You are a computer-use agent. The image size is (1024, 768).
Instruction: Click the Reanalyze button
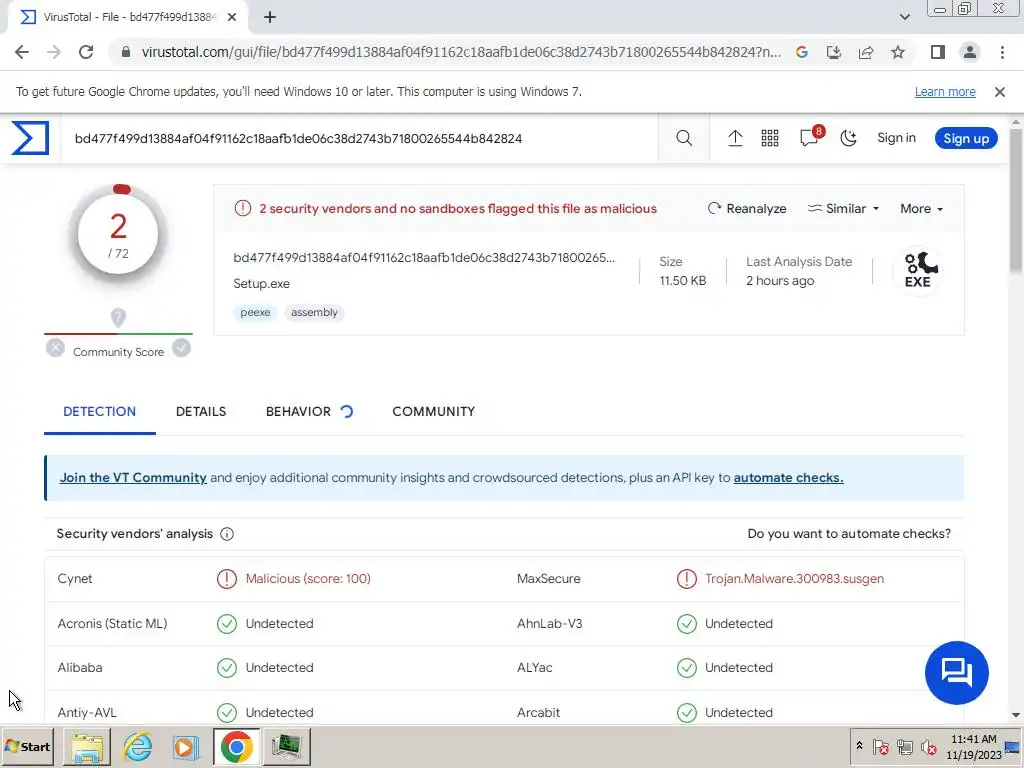(x=747, y=209)
